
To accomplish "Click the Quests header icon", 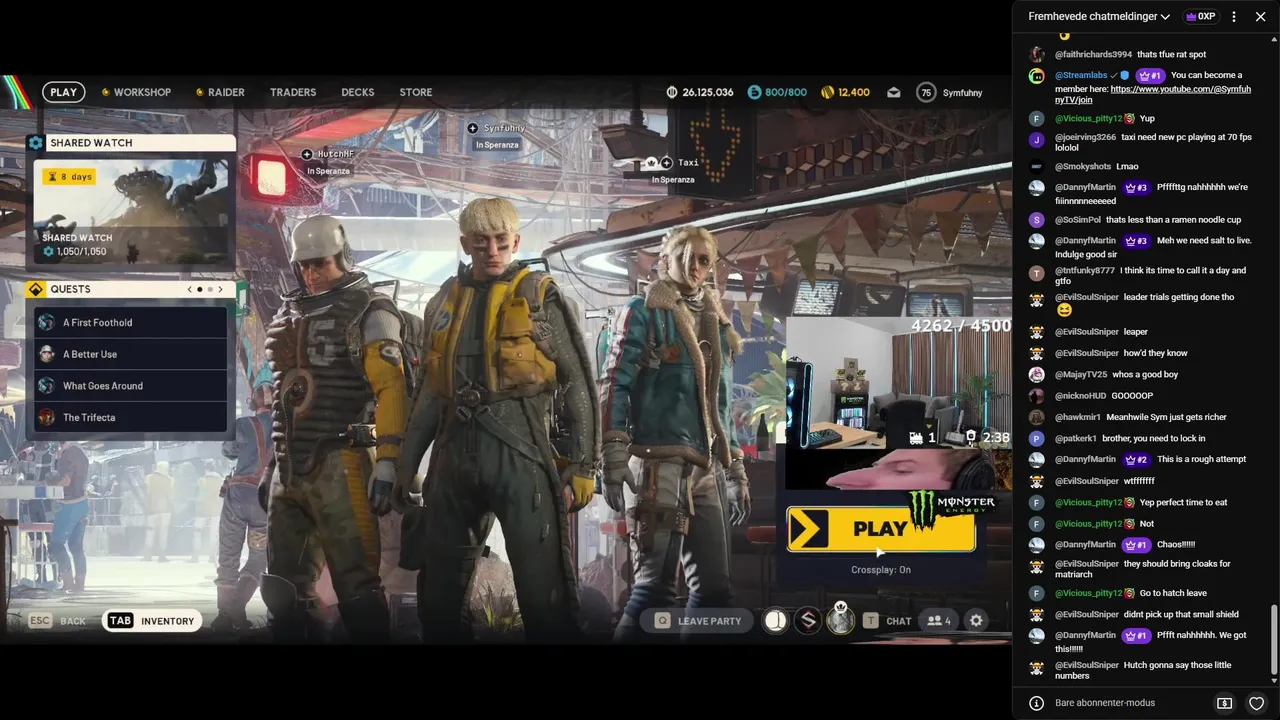I will click(x=36, y=289).
